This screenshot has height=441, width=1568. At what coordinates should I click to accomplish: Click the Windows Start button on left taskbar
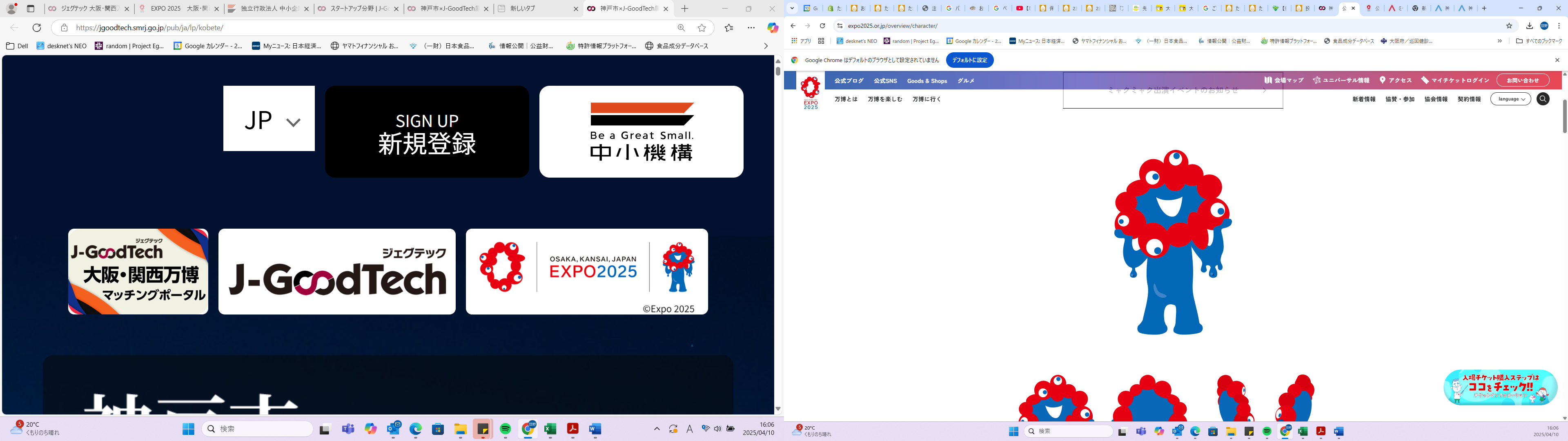click(188, 430)
